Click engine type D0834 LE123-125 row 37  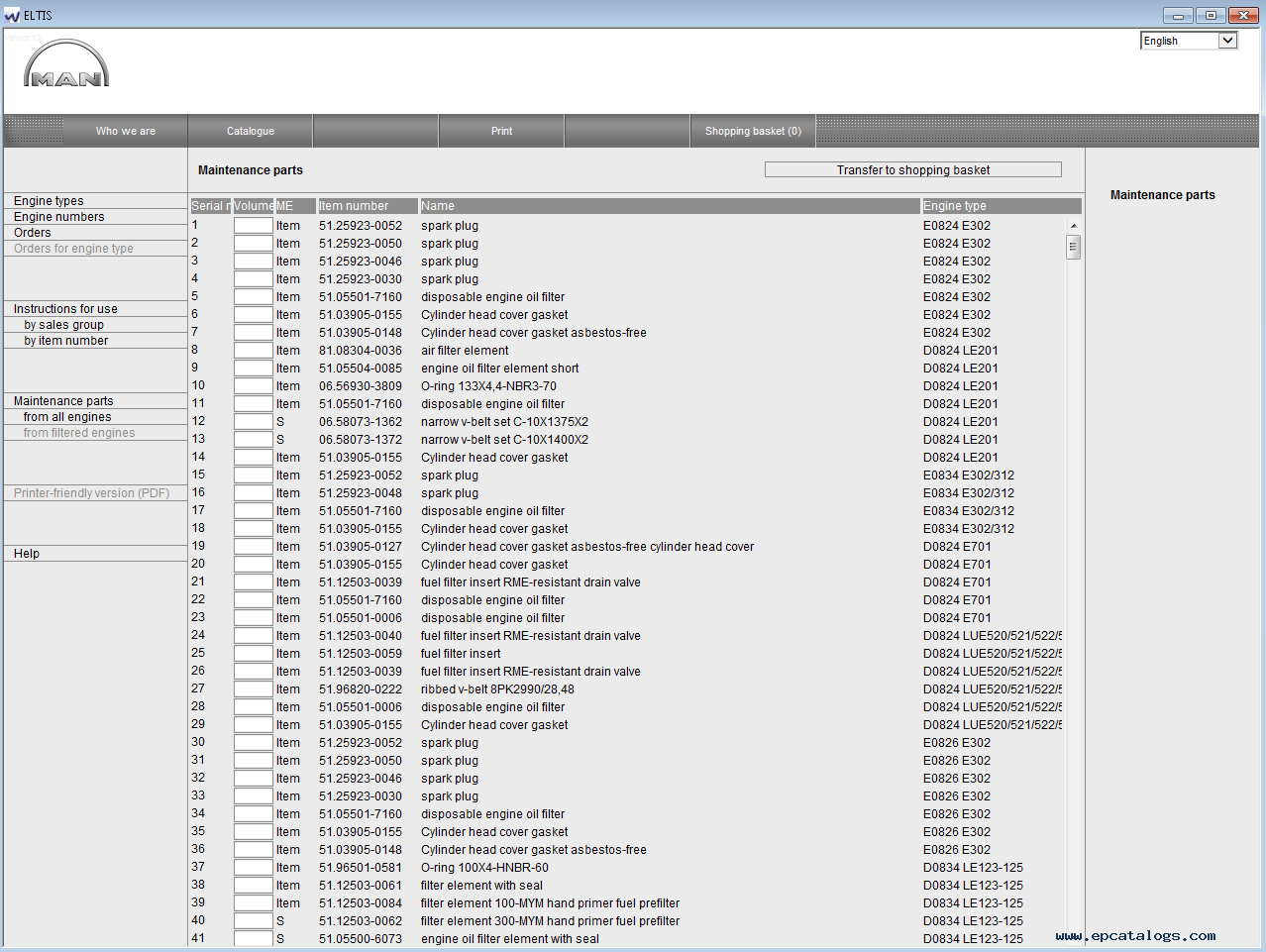click(973, 868)
